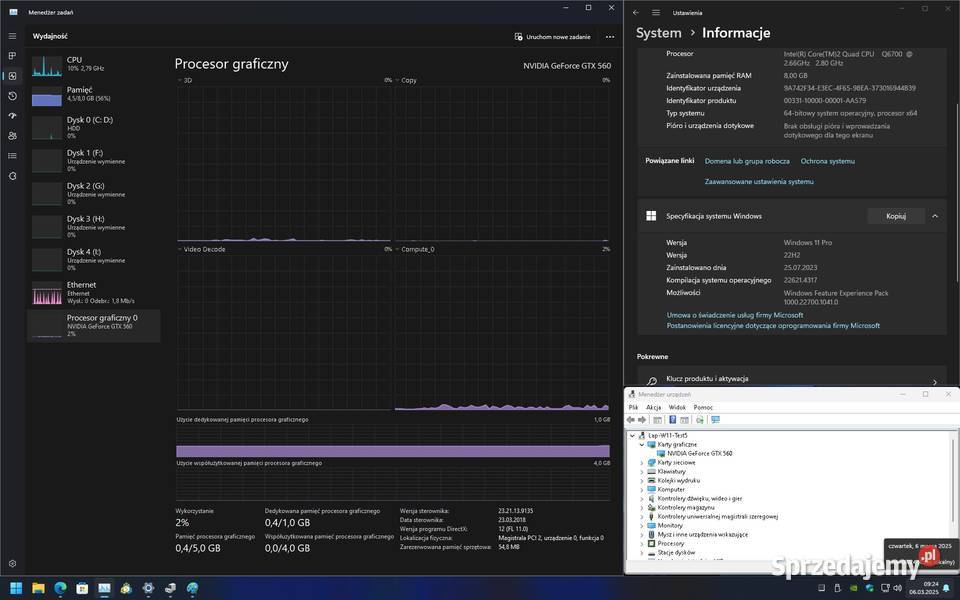Open Settings window navigation hamburger menu

tap(656, 12)
